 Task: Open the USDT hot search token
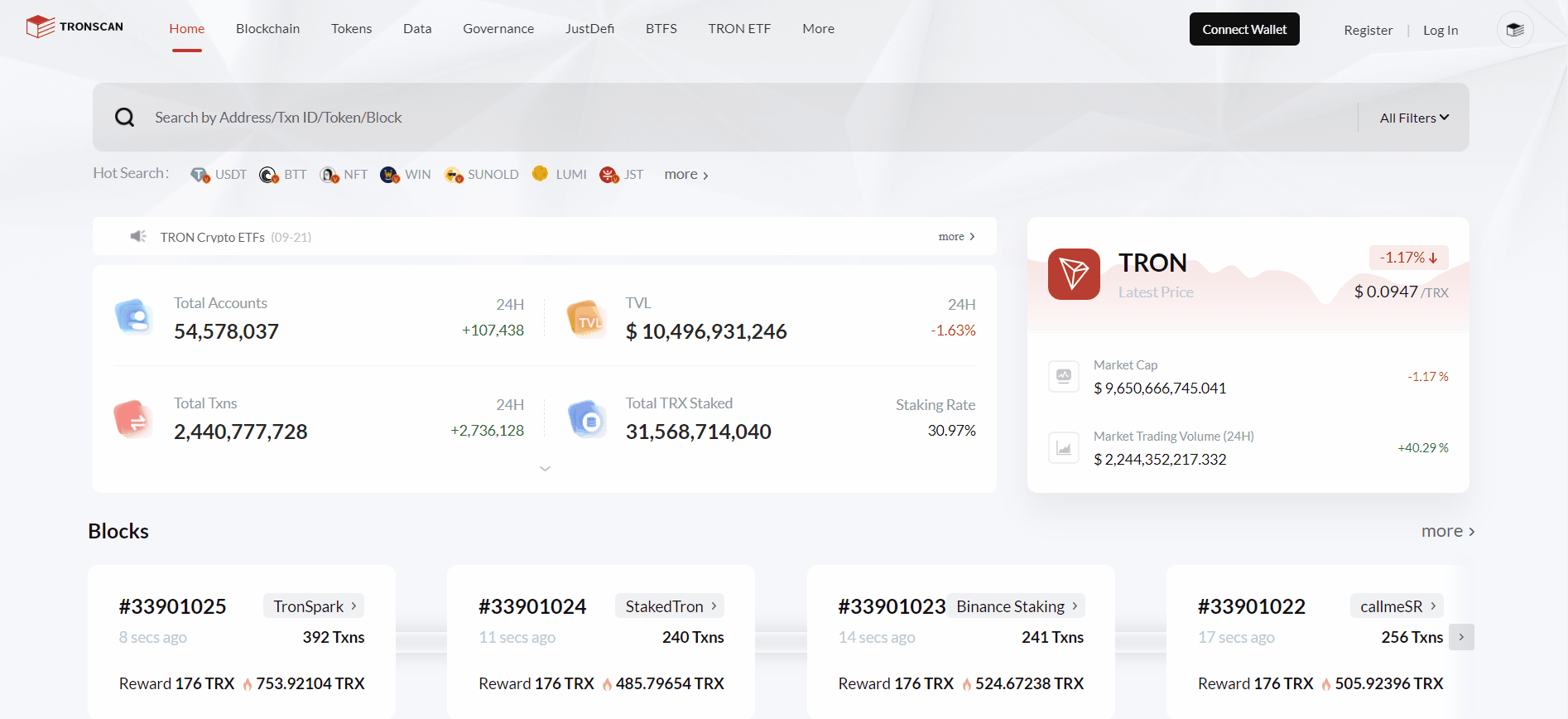pyautogui.click(x=219, y=175)
